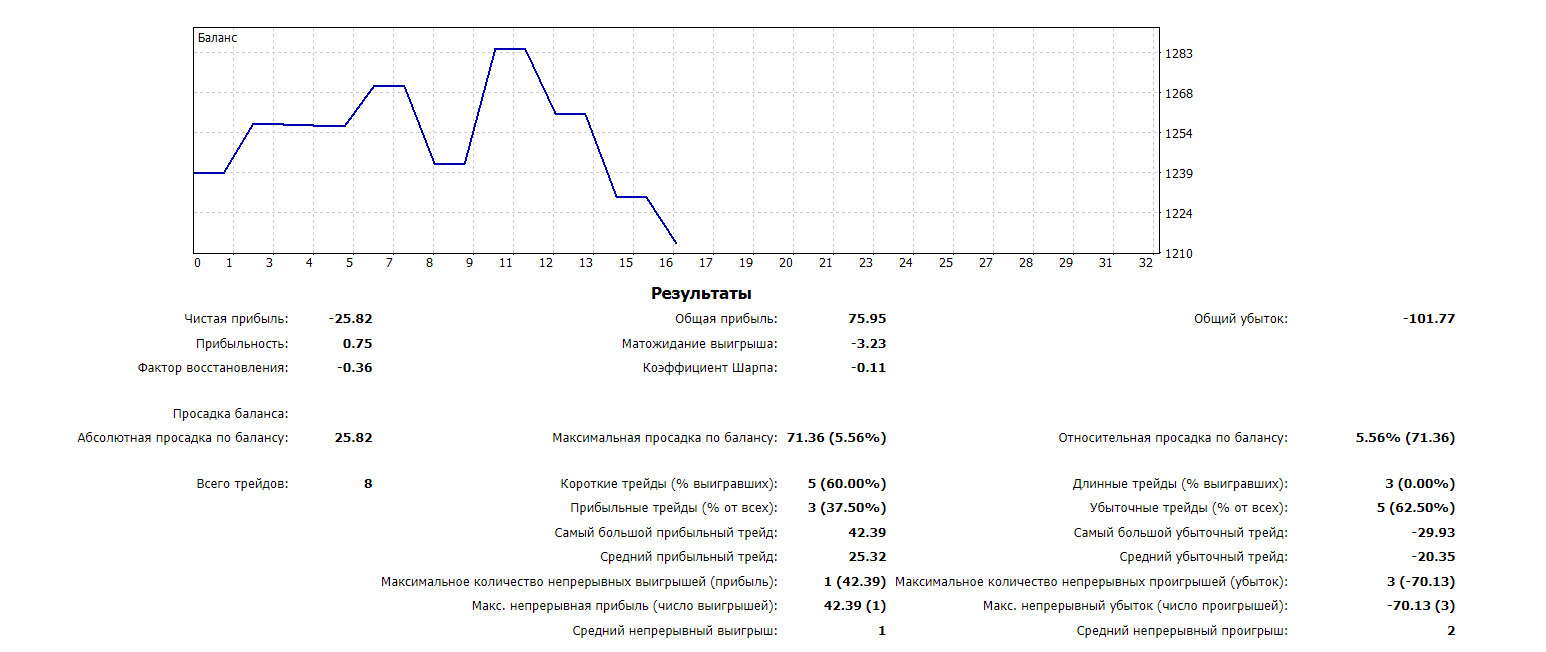Click the "Прибыльные трейды (% от всех):" label

click(674, 507)
